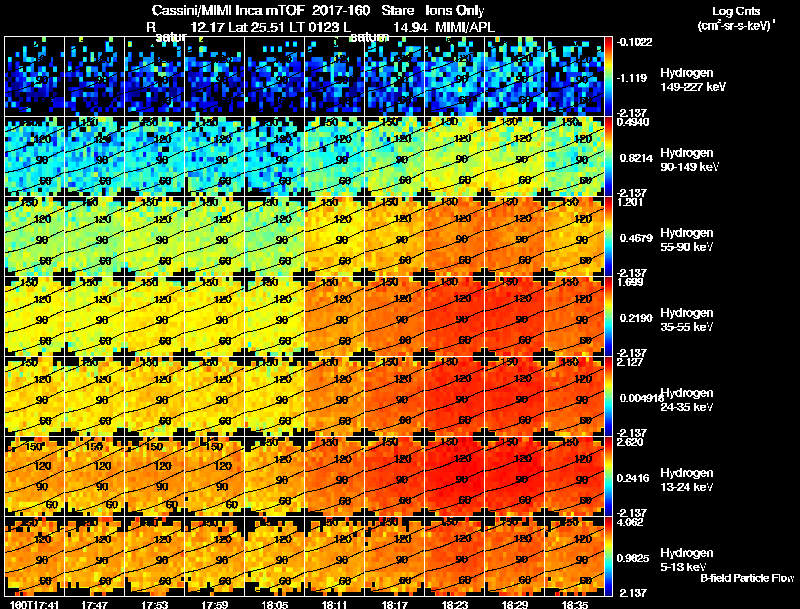Click the Hydrogen 149-227 keV row label
The image size is (800, 609).
click(x=693, y=80)
